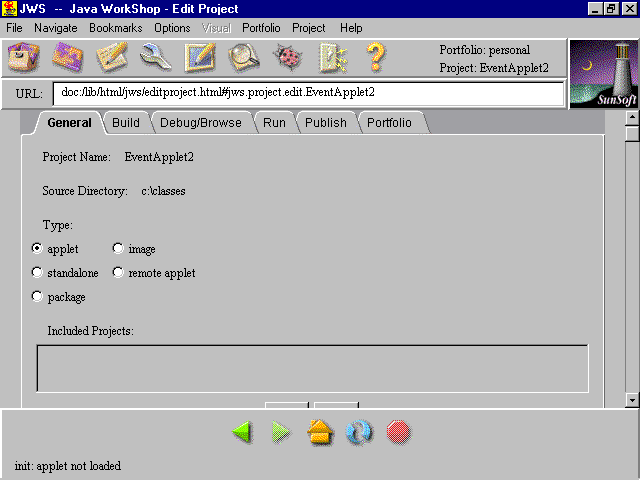This screenshot has height=480, width=640.
Task: Restore the Java WorkShop window size
Action: tap(611, 9)
